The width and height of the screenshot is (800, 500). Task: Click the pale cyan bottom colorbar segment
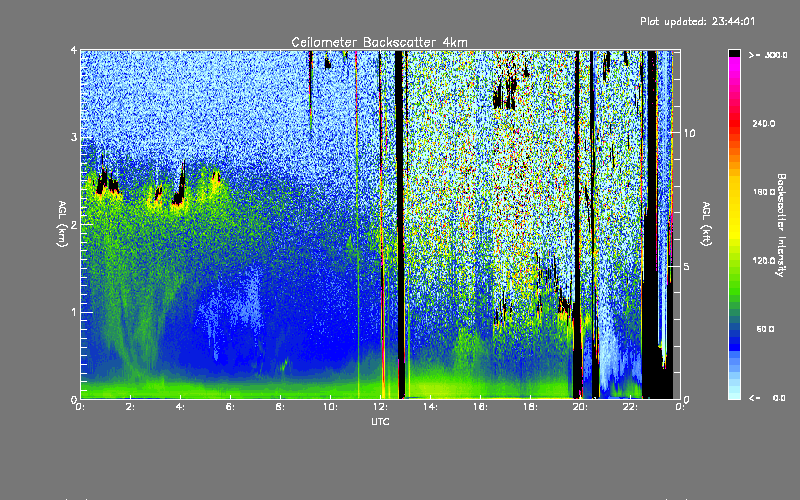click(734, 394)
